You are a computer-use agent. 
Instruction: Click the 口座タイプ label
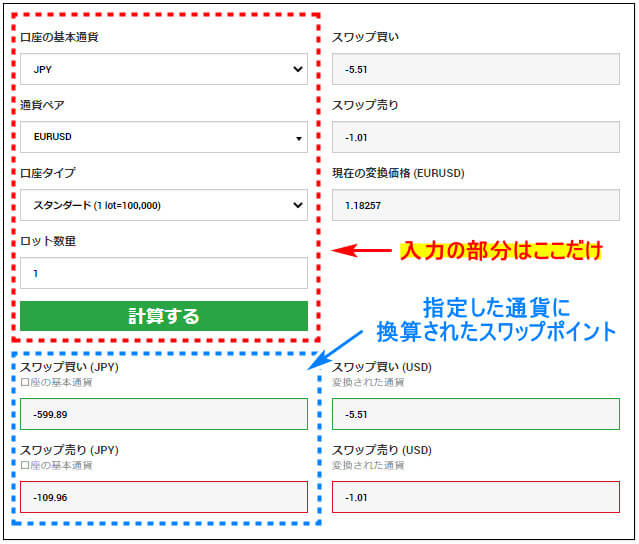point(48,173)
